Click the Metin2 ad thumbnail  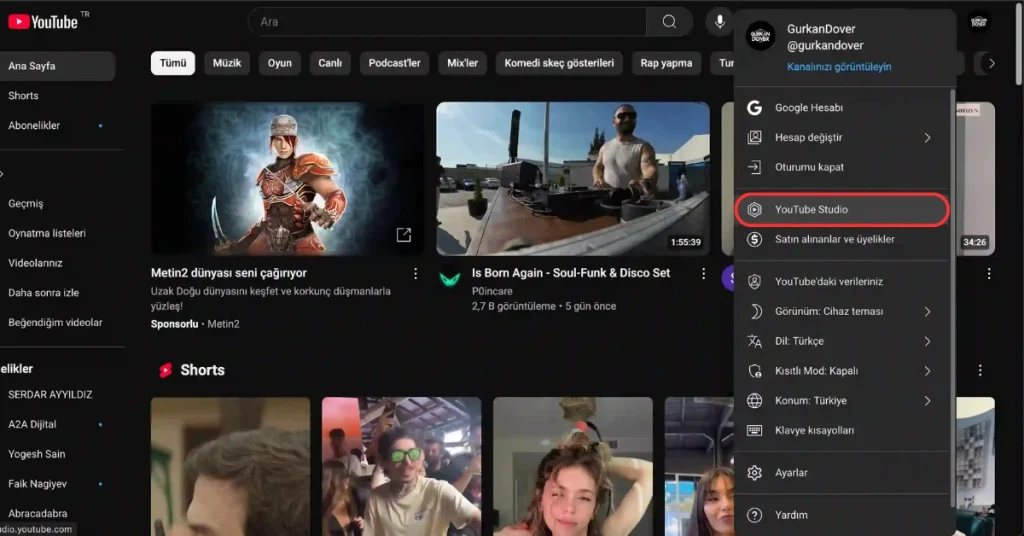pos(287,179)
